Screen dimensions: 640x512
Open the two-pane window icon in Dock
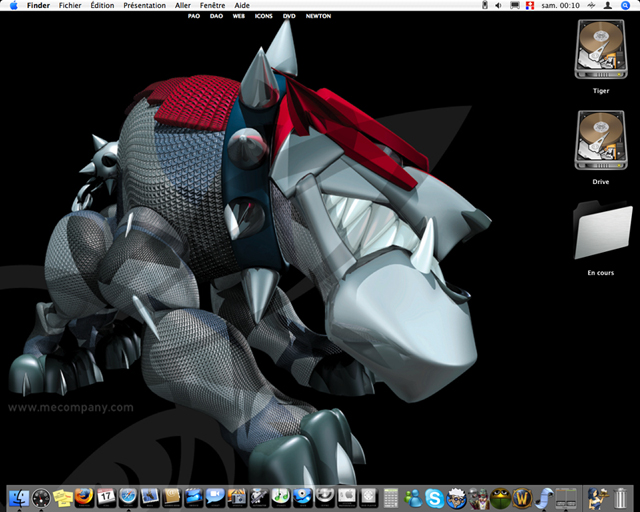[566, 498]
